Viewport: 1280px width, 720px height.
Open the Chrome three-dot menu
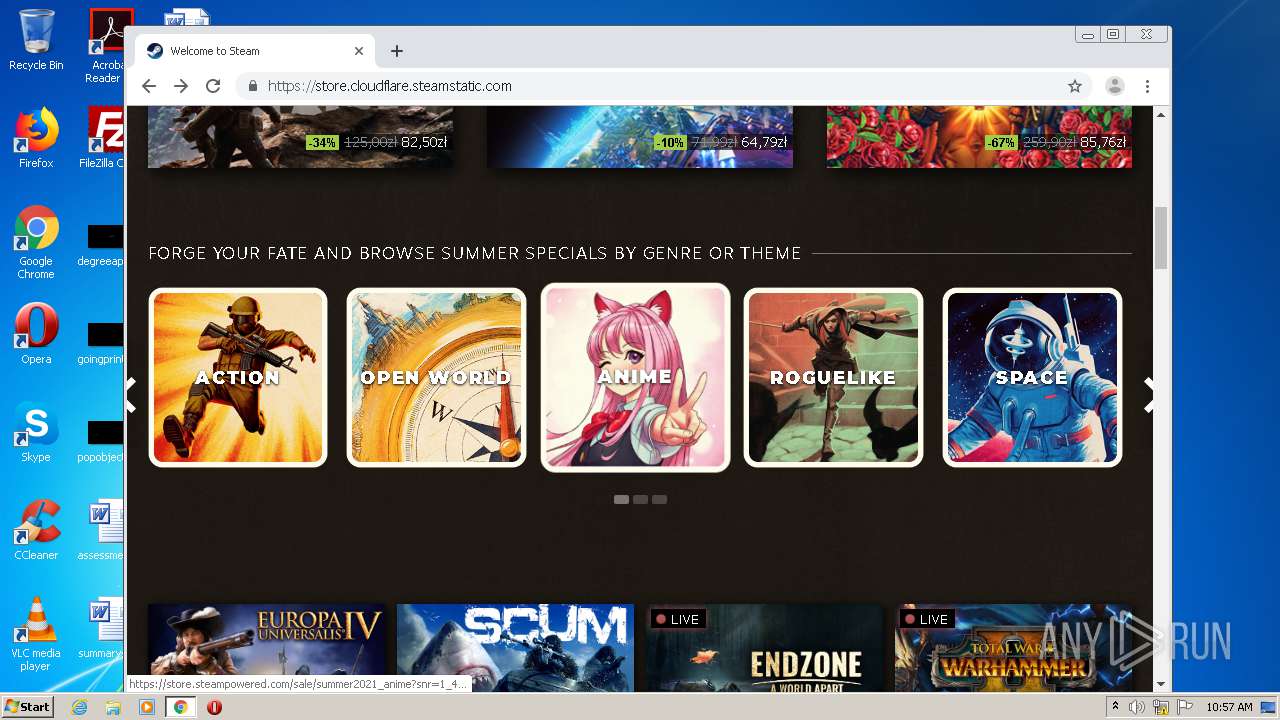click(1148, 86)
